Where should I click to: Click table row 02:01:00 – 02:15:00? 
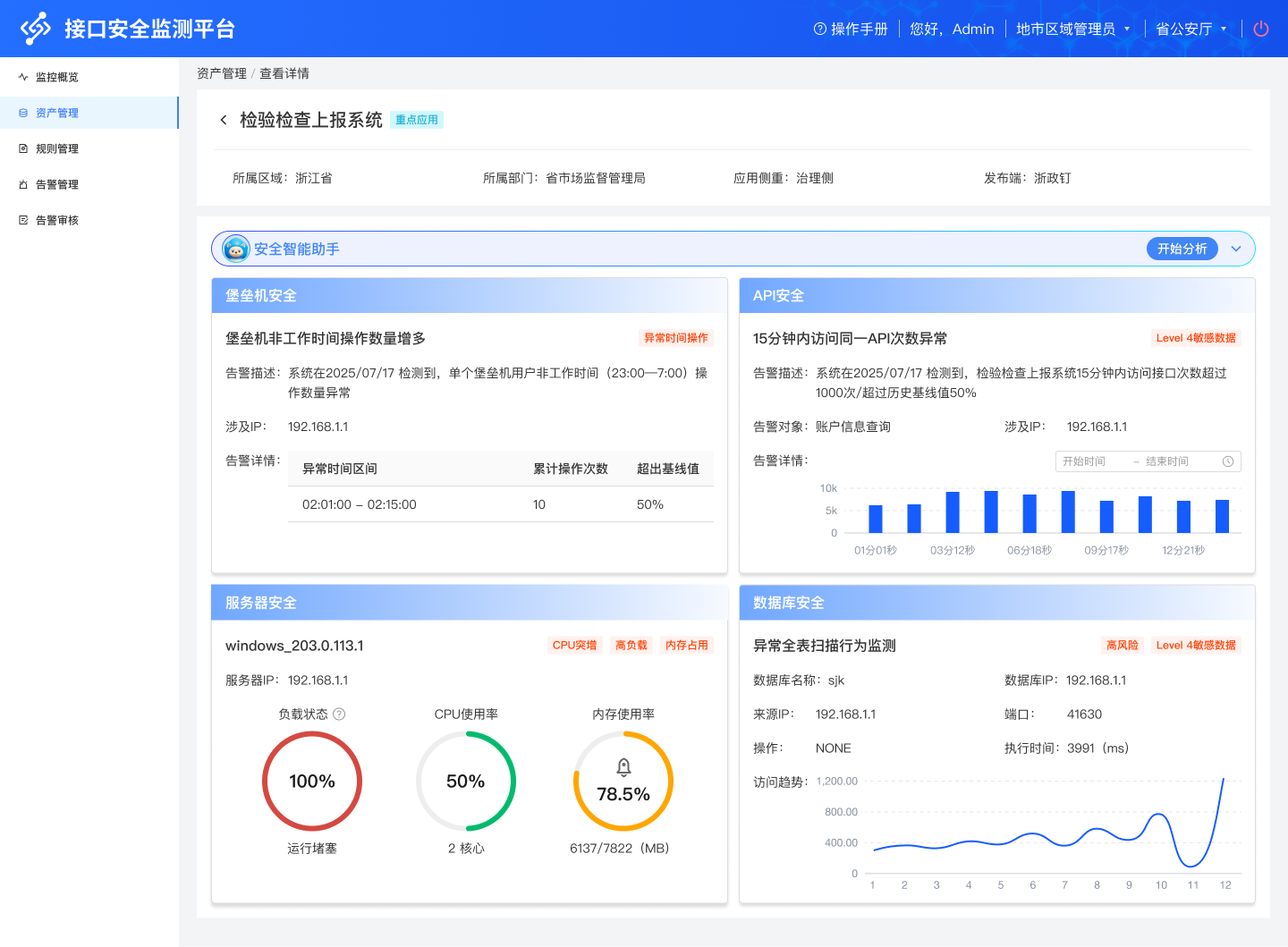(x=501, y=504)
